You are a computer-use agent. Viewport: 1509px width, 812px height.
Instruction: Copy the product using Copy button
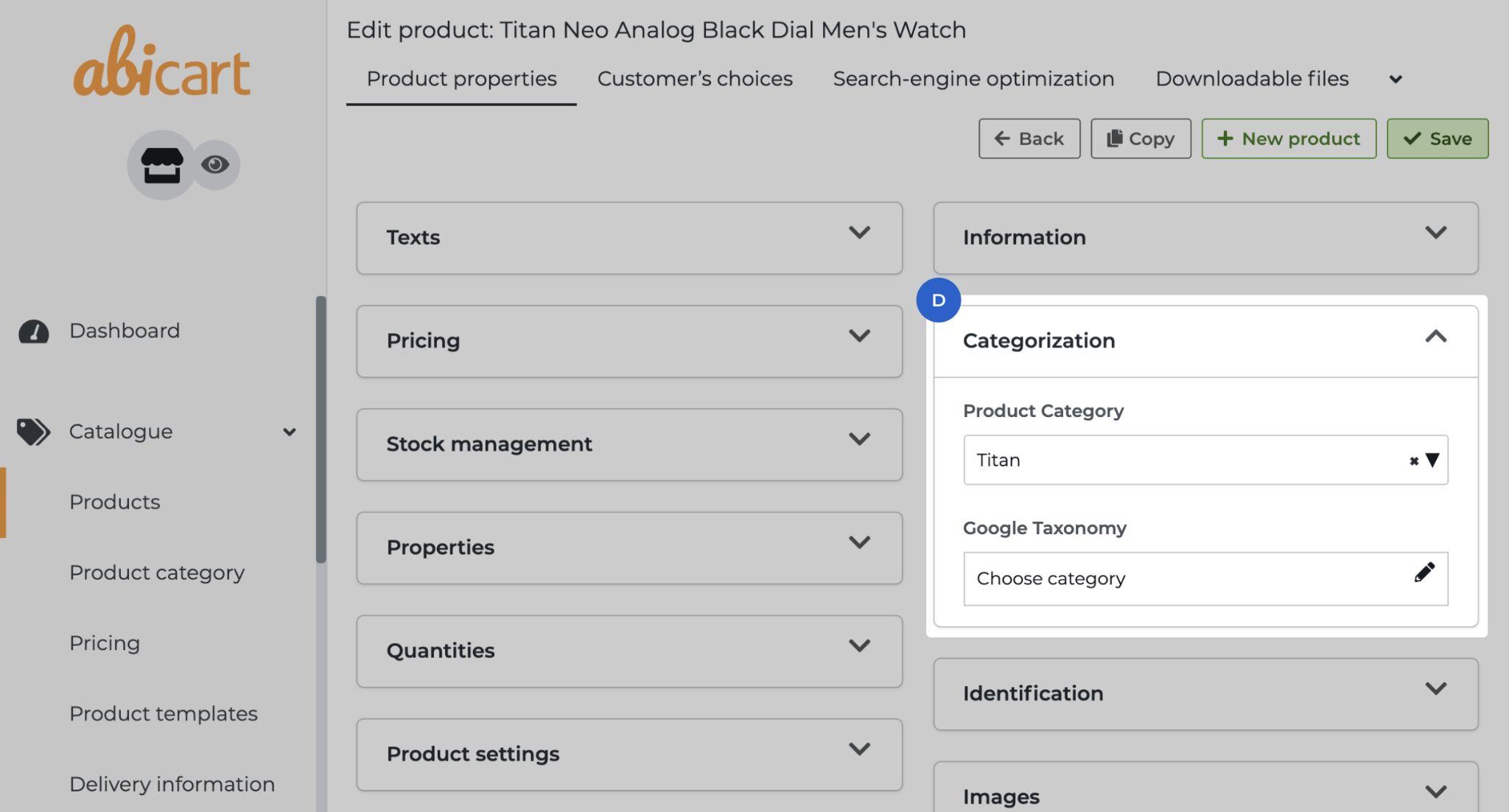[1140, 139]
